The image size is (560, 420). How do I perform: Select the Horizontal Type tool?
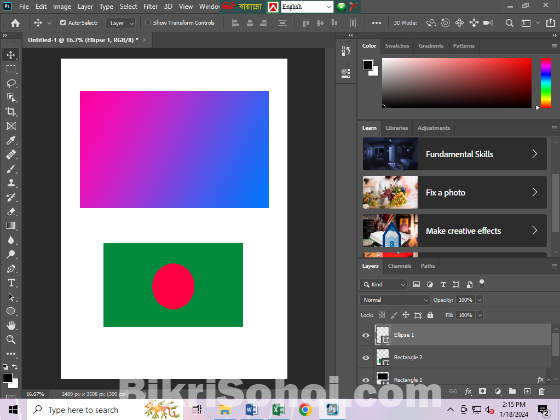tap(11, 283)
